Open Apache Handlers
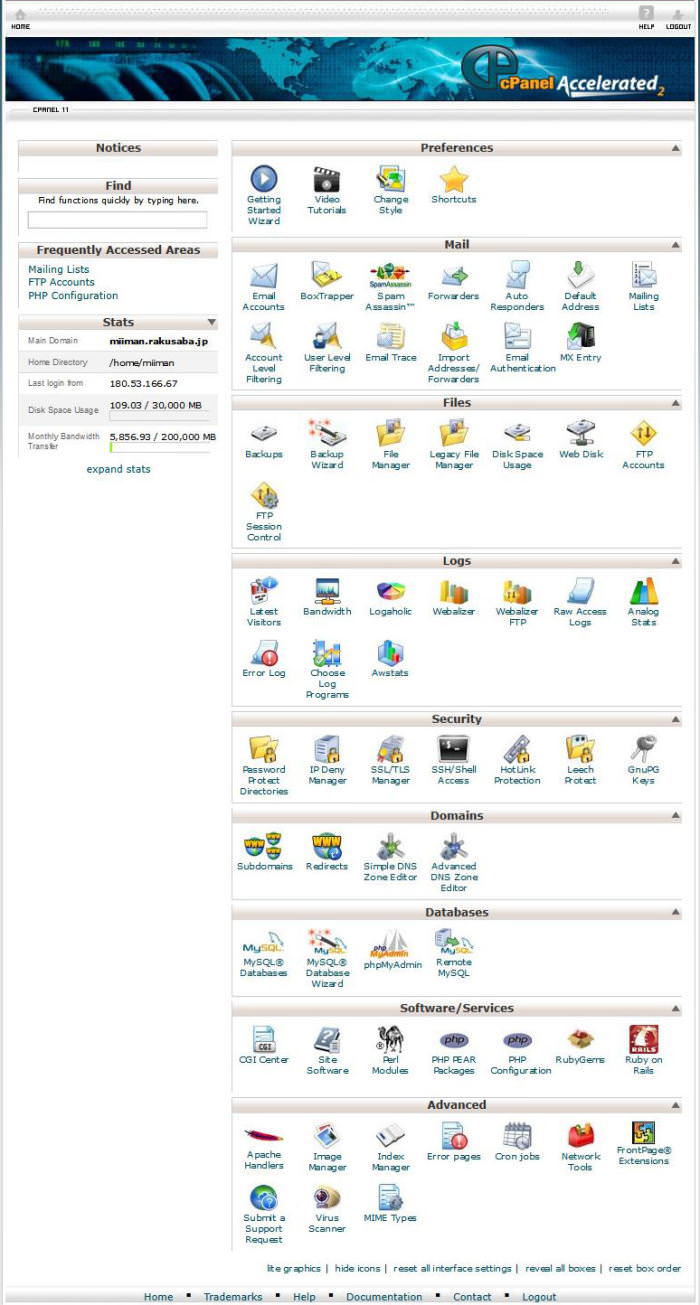The height and width of the screenshot is (1305, 700). [264, 1136]
